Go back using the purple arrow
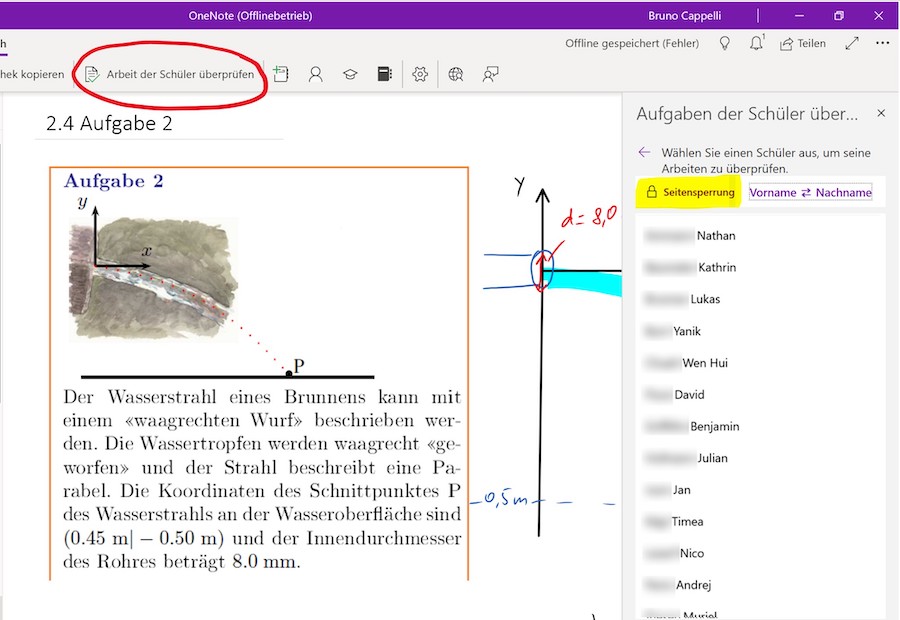Image resolution: width=900 pixels, height=620 pixels. point(645,153)
